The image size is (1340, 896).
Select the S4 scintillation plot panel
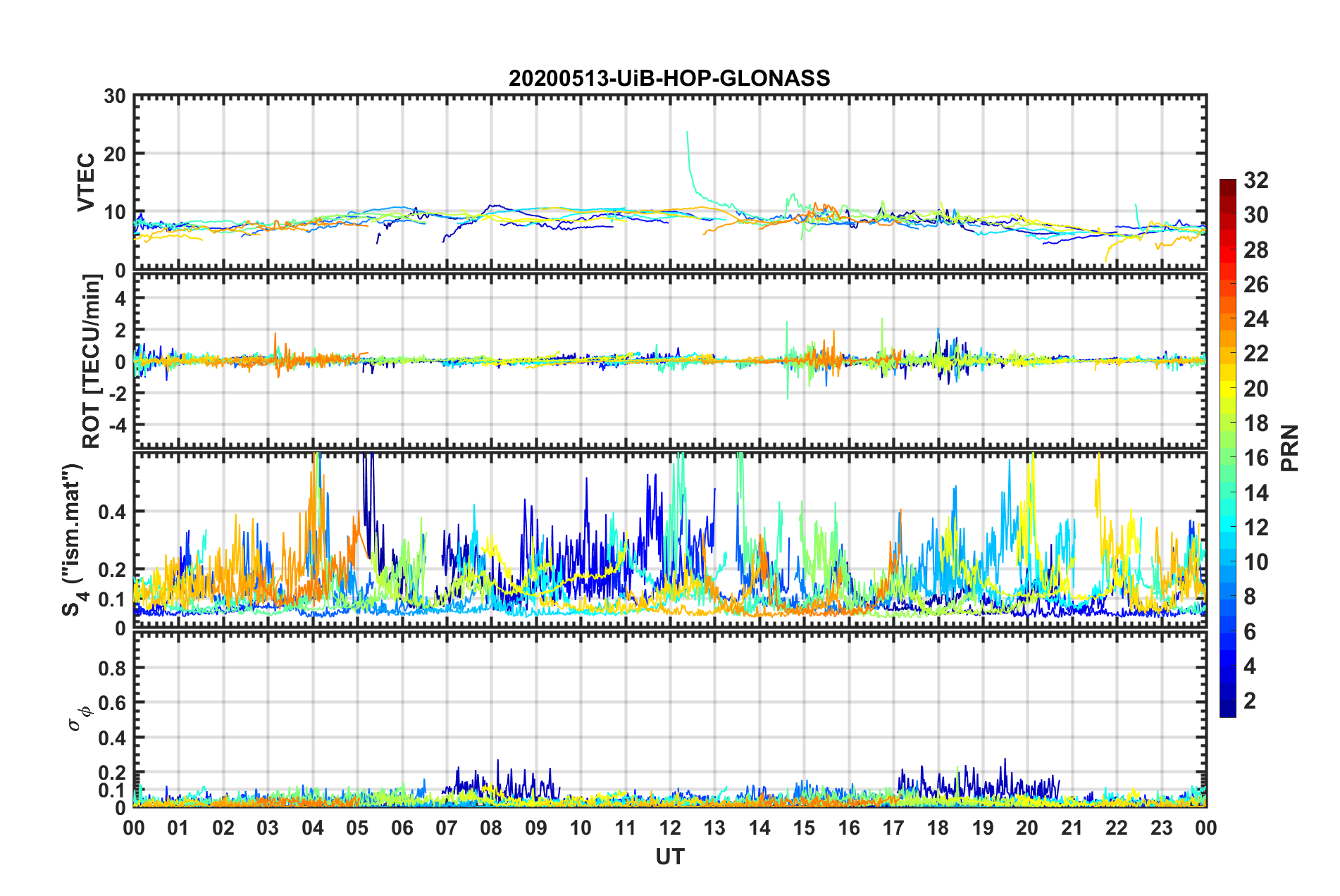point(670,540)
